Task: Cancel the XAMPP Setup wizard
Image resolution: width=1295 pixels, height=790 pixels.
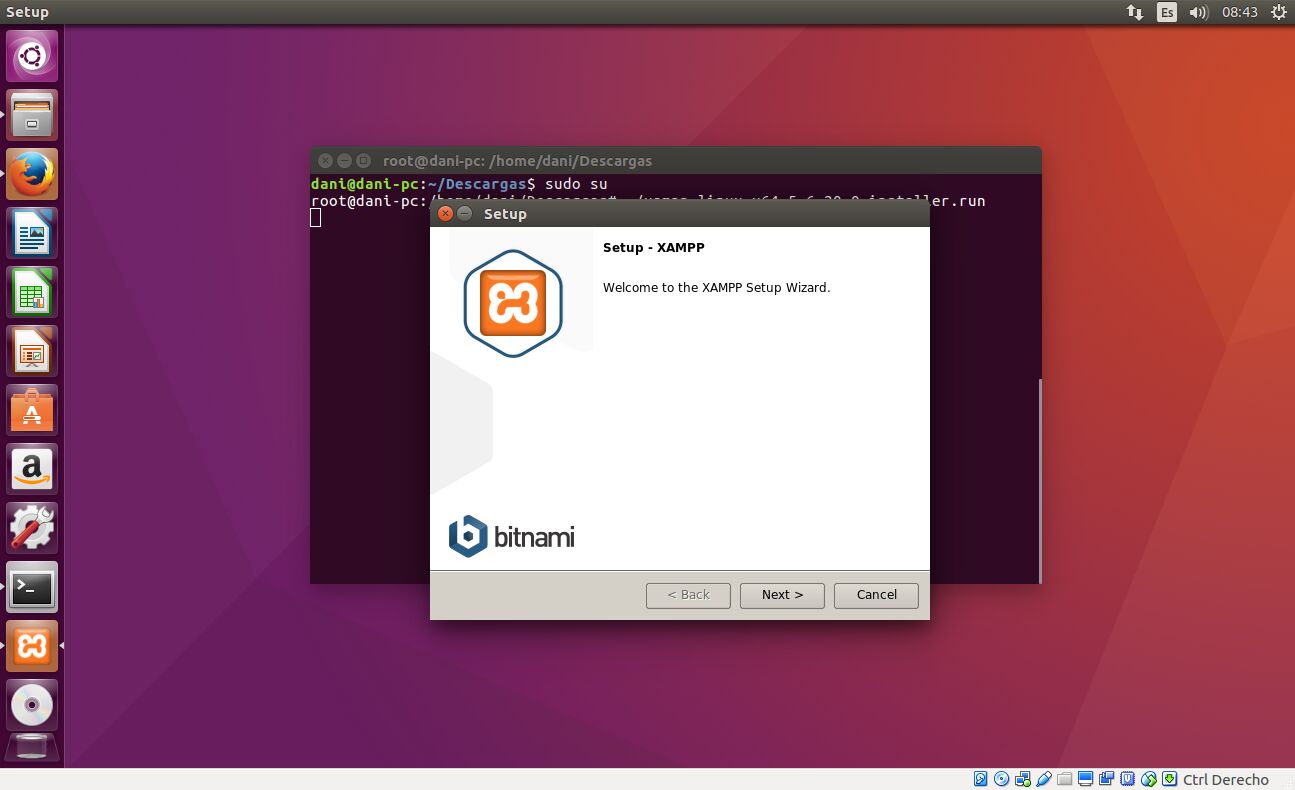Action: tap(876, 595)
